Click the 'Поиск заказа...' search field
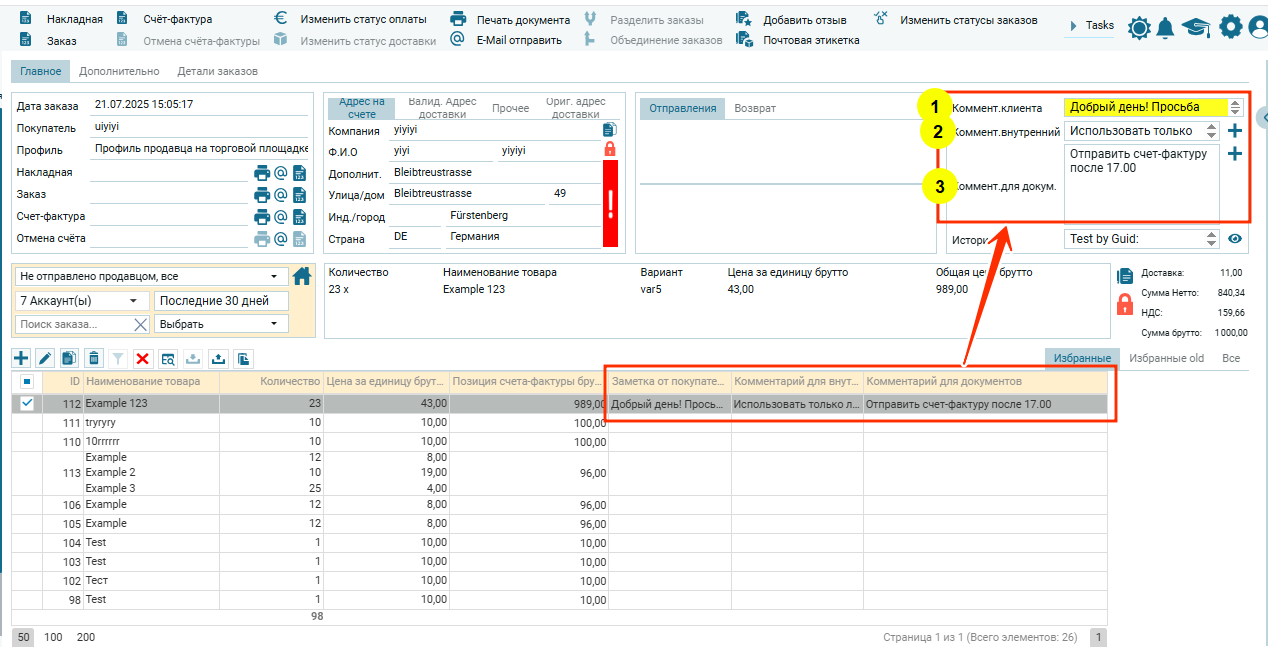 click(x=74, y=324)
